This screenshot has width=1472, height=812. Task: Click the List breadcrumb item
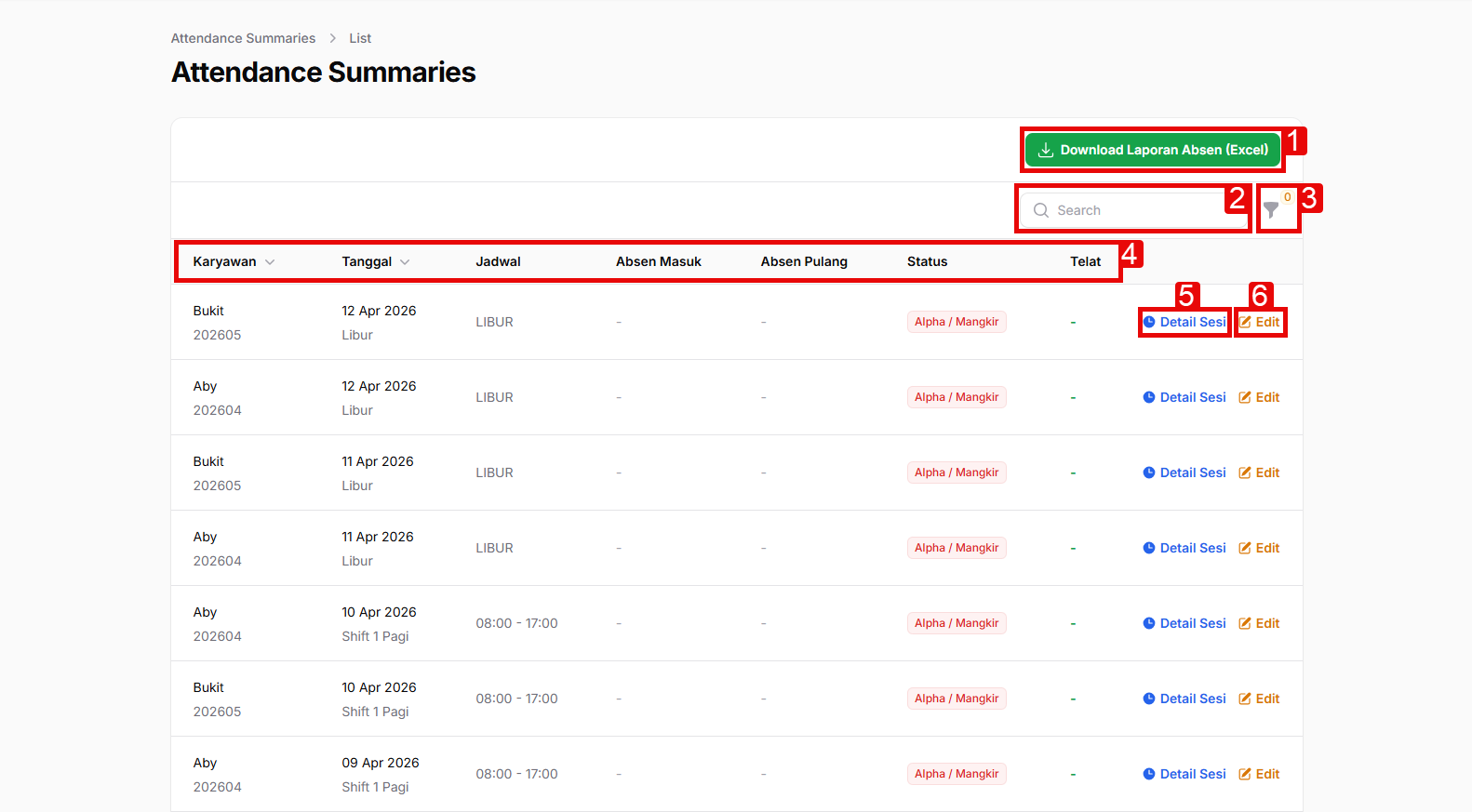point(360,38)
